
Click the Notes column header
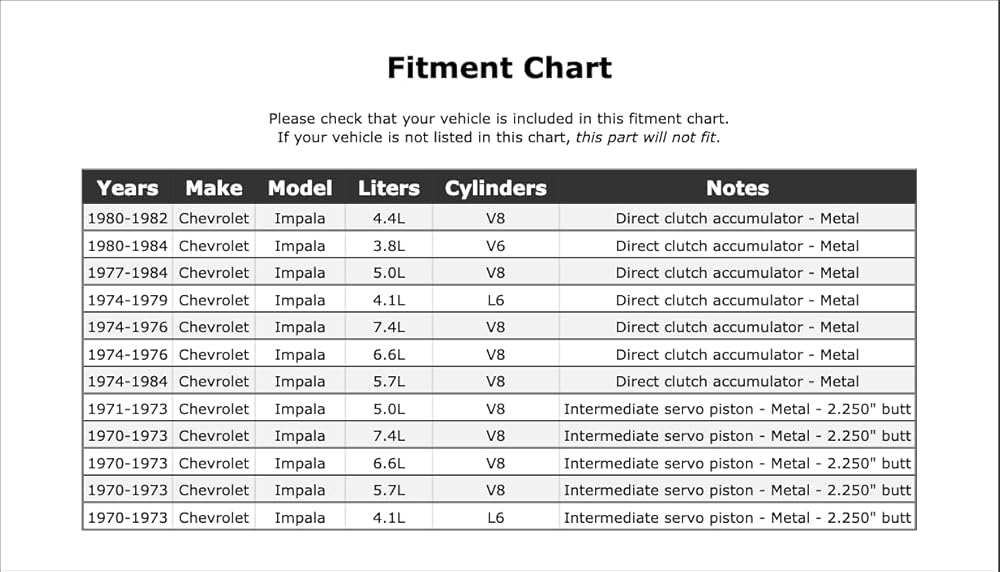coord(737,188)
